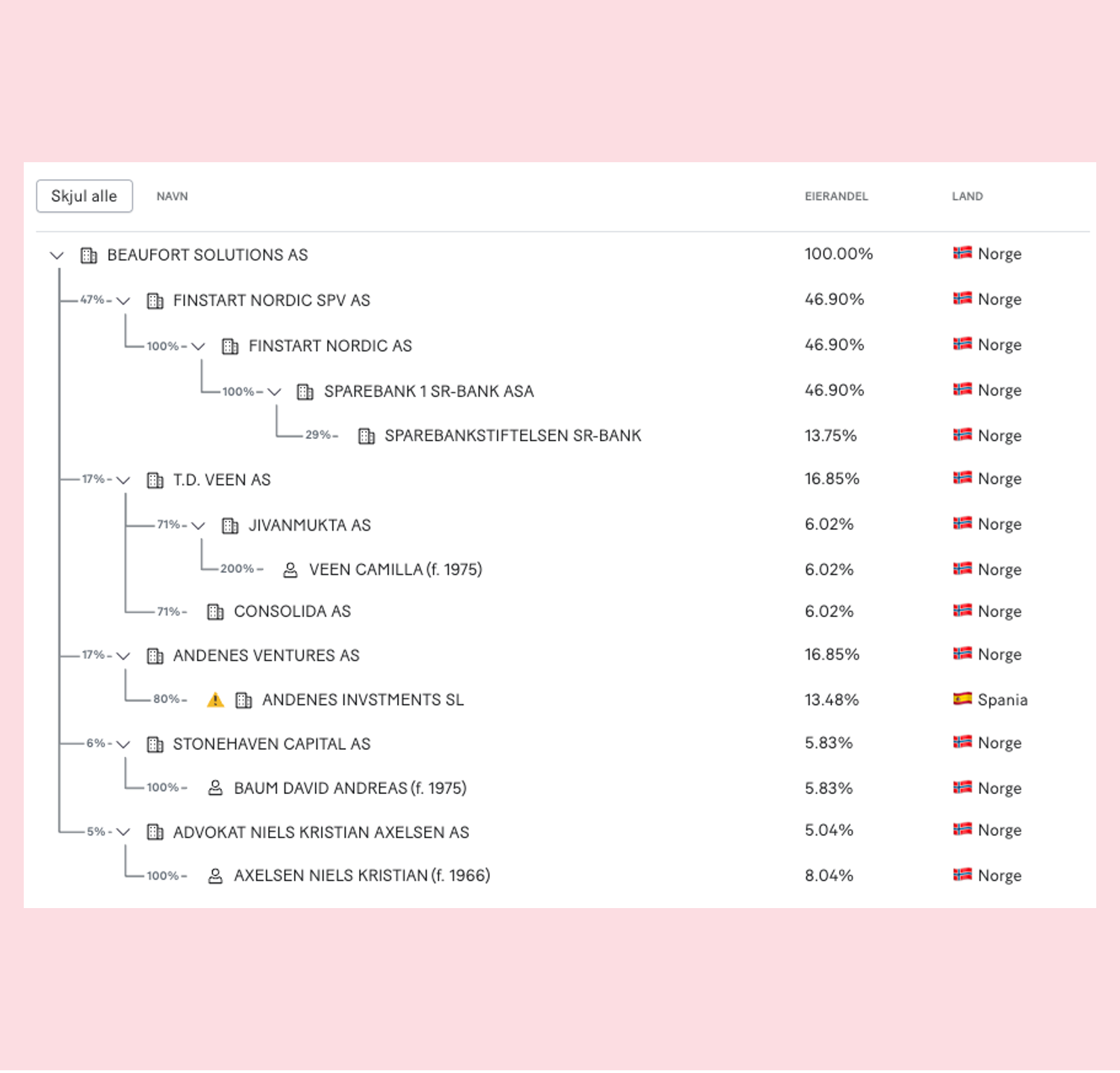This screenshot has height=1073, width=1120.
Task: Click the LAND column header
Action: [x=967, y=196]
